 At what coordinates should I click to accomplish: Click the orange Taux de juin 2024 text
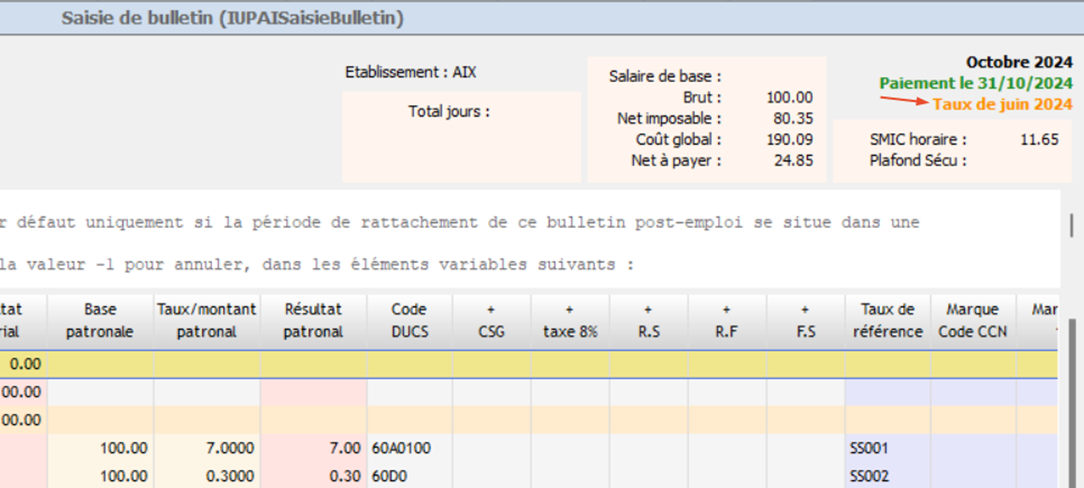click(1002, 104)
